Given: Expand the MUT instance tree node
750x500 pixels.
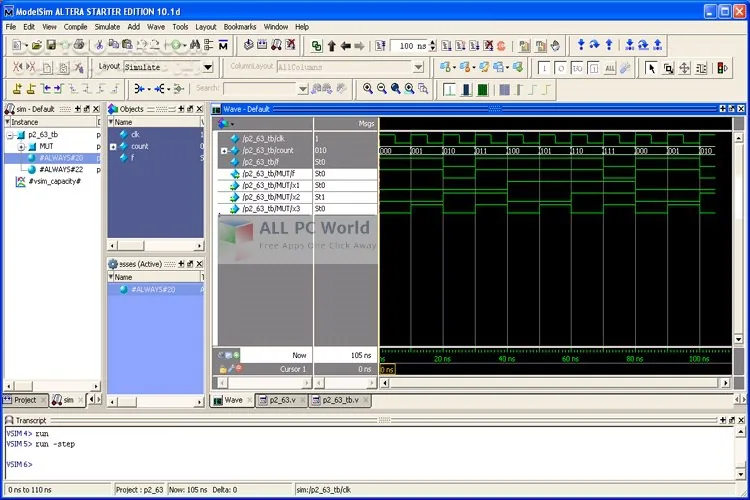Looking at the screenshot, I should [x=21, y=147].
